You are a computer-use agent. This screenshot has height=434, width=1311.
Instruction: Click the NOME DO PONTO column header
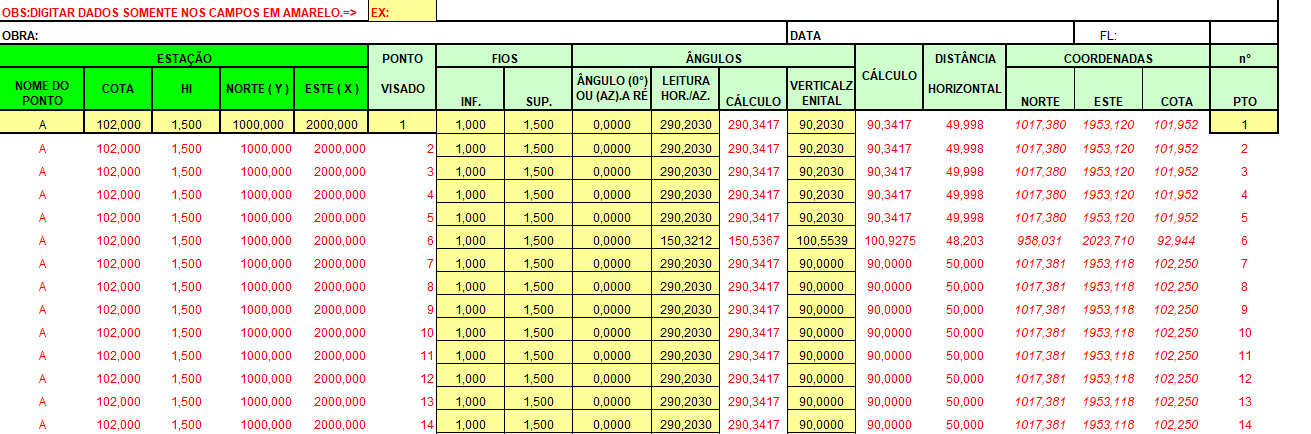pyautogui.click(x=42, y=89)
